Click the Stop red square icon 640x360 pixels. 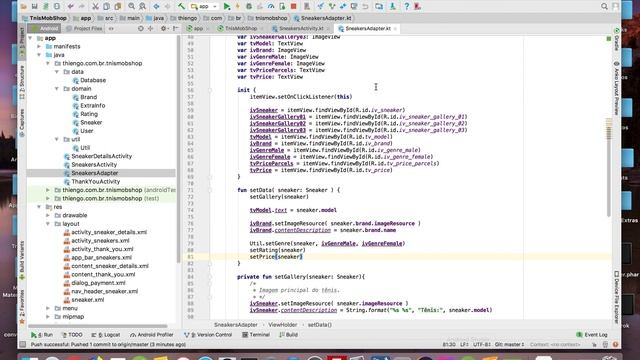point(293,7)
